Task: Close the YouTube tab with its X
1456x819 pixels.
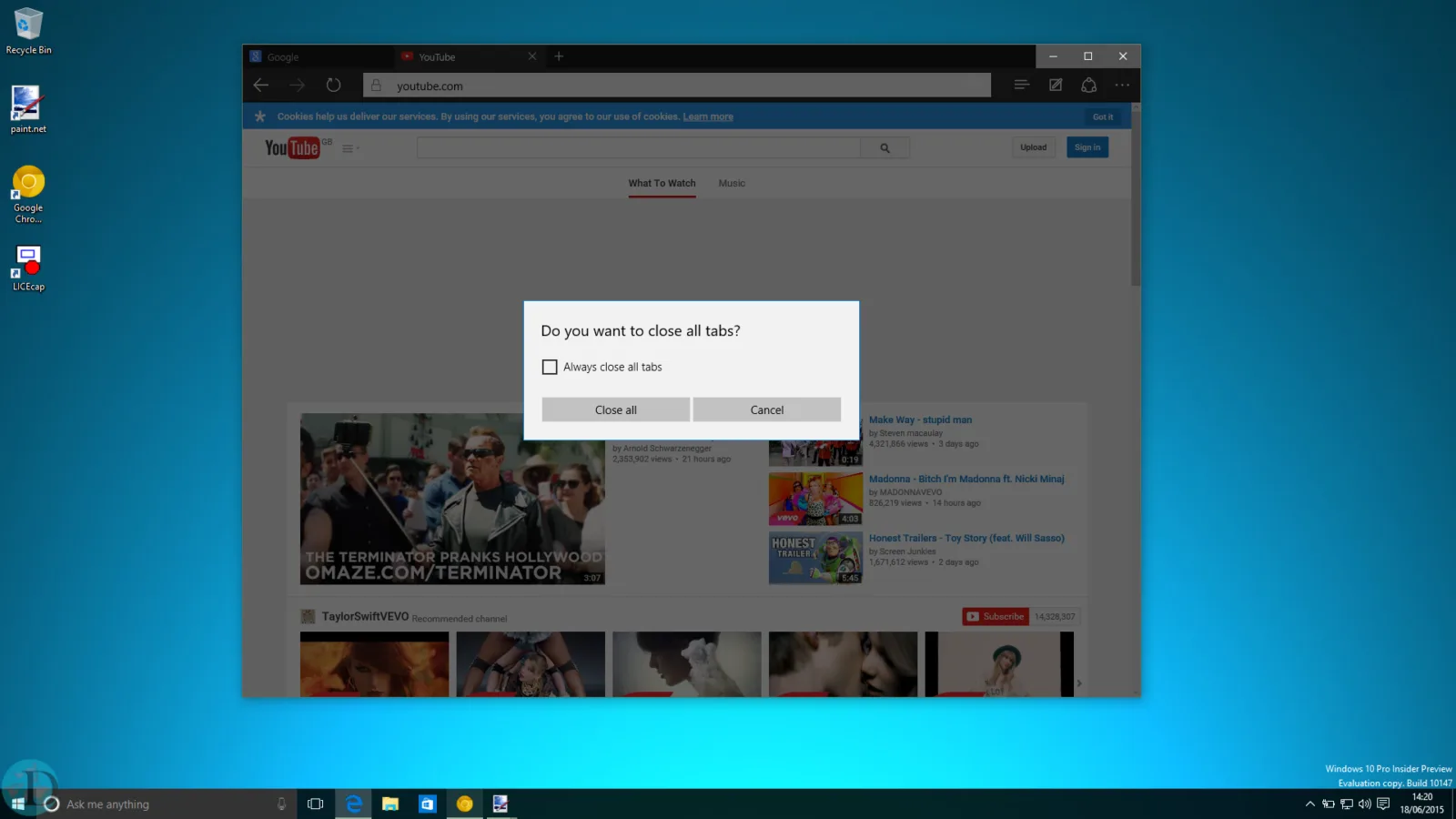Action: pyautogui.click(x=532, y=56)
